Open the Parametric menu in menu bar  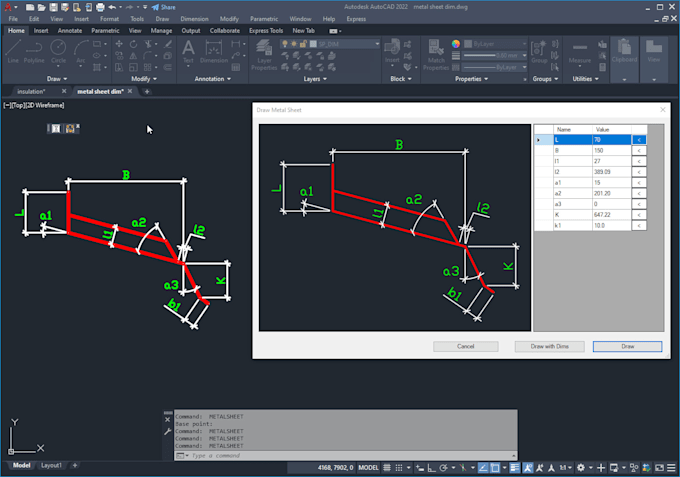point(264,19)
